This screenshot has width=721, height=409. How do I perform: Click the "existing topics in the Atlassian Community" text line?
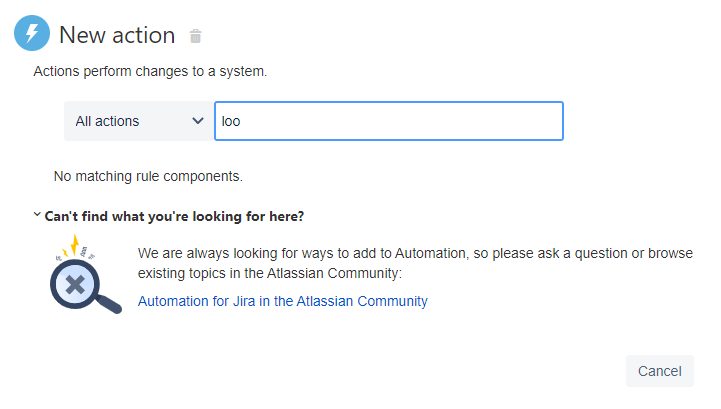pyautogui.click(x=270, y=273)
